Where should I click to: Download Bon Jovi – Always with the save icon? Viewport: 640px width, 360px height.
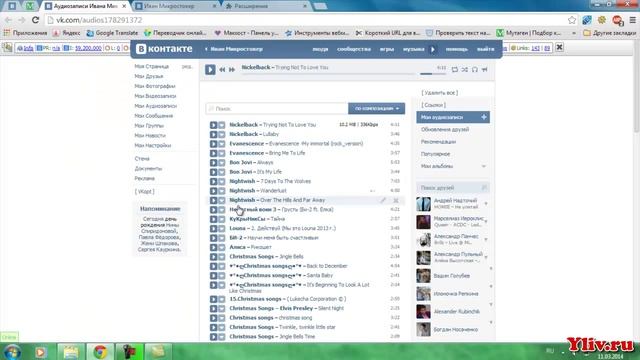point(222,162)
